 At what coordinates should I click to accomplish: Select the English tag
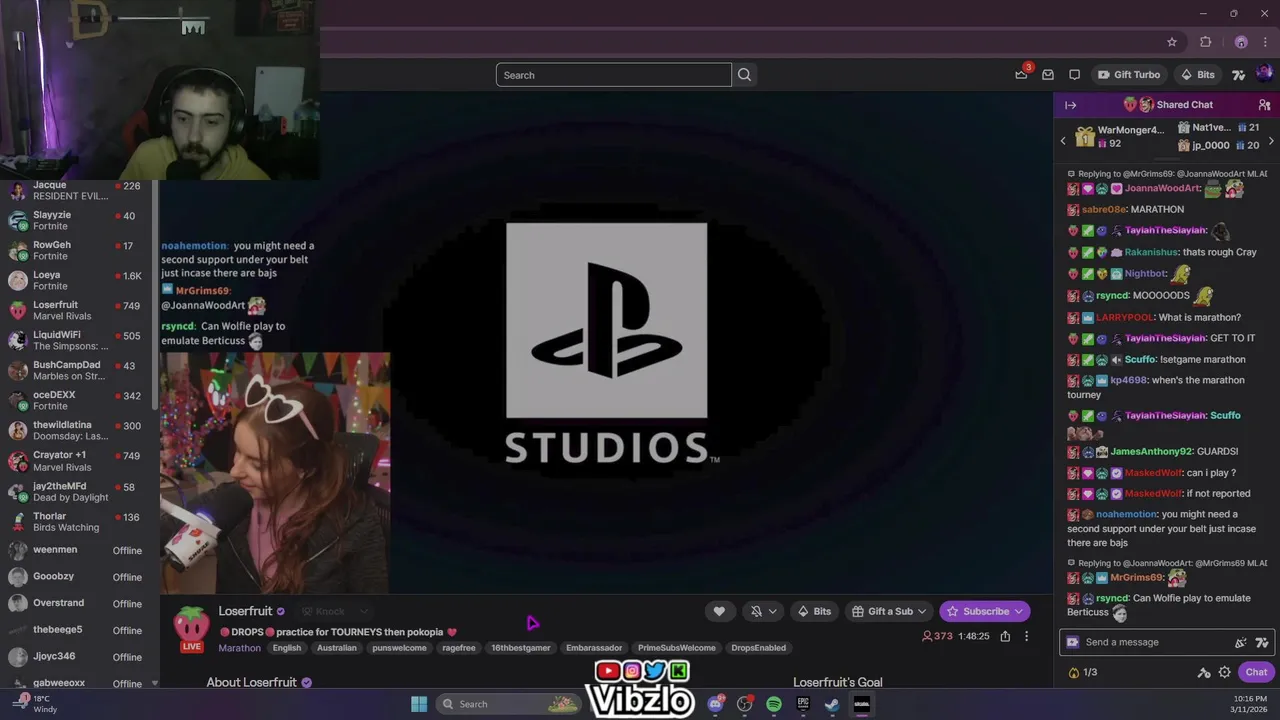pos(287,648)
